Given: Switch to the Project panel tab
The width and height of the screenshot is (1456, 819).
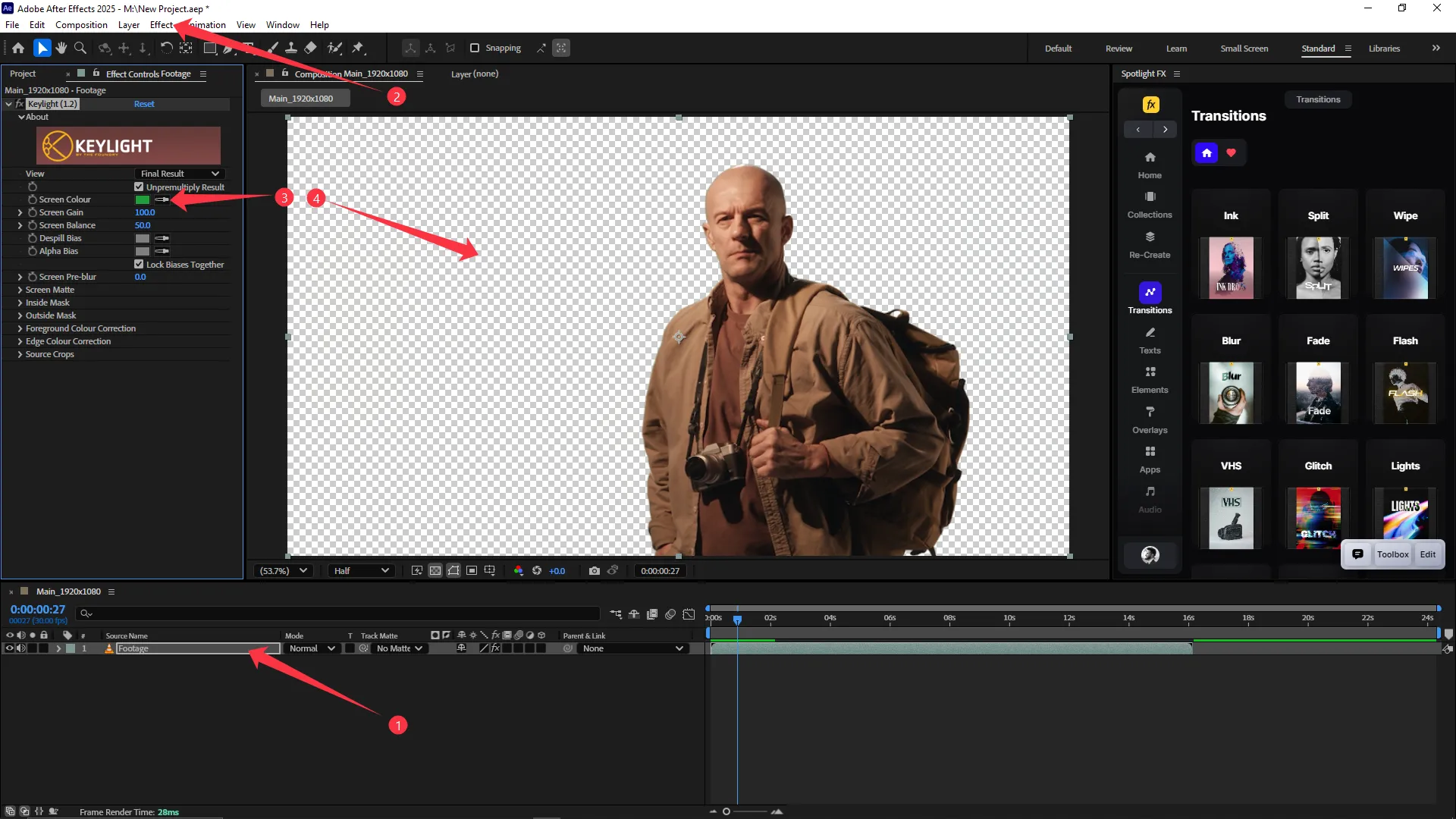Looking at the screenshot, I should coord(23,74).
